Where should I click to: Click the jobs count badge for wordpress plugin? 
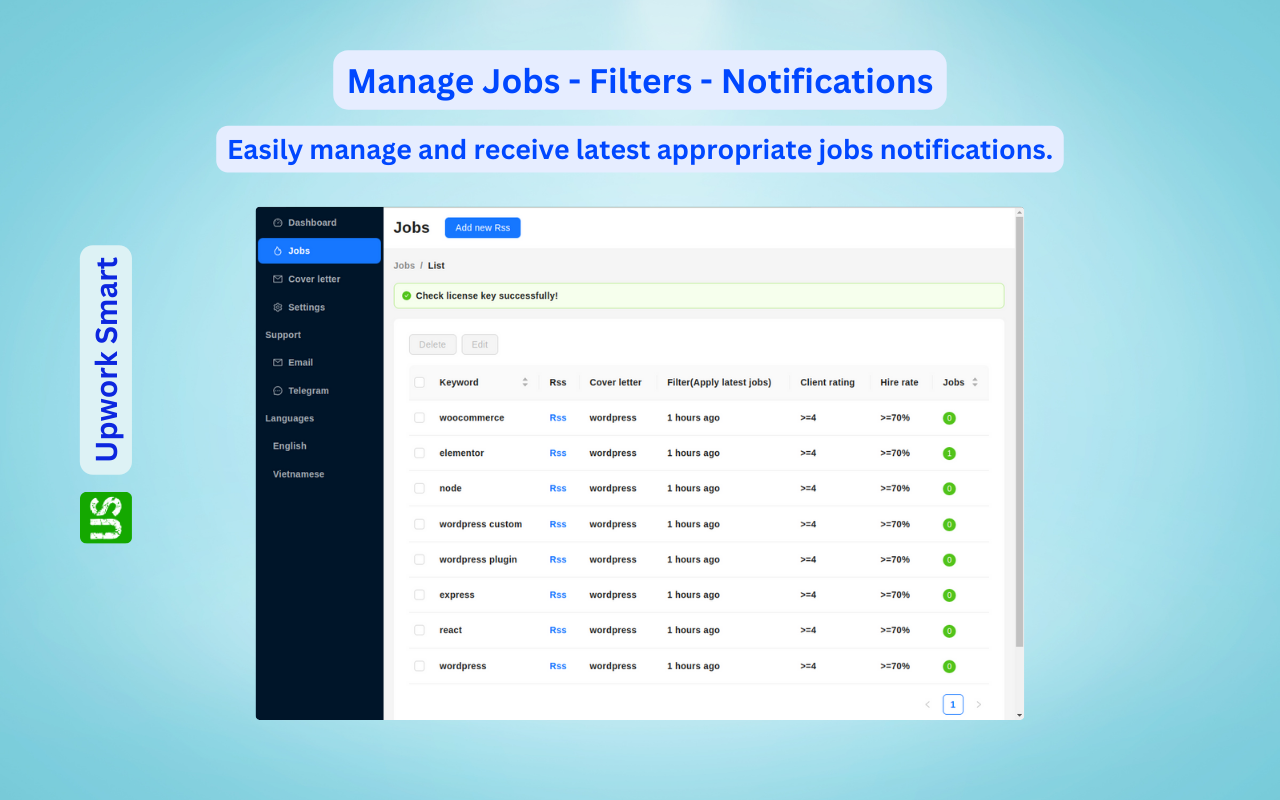tap(949, 560)
